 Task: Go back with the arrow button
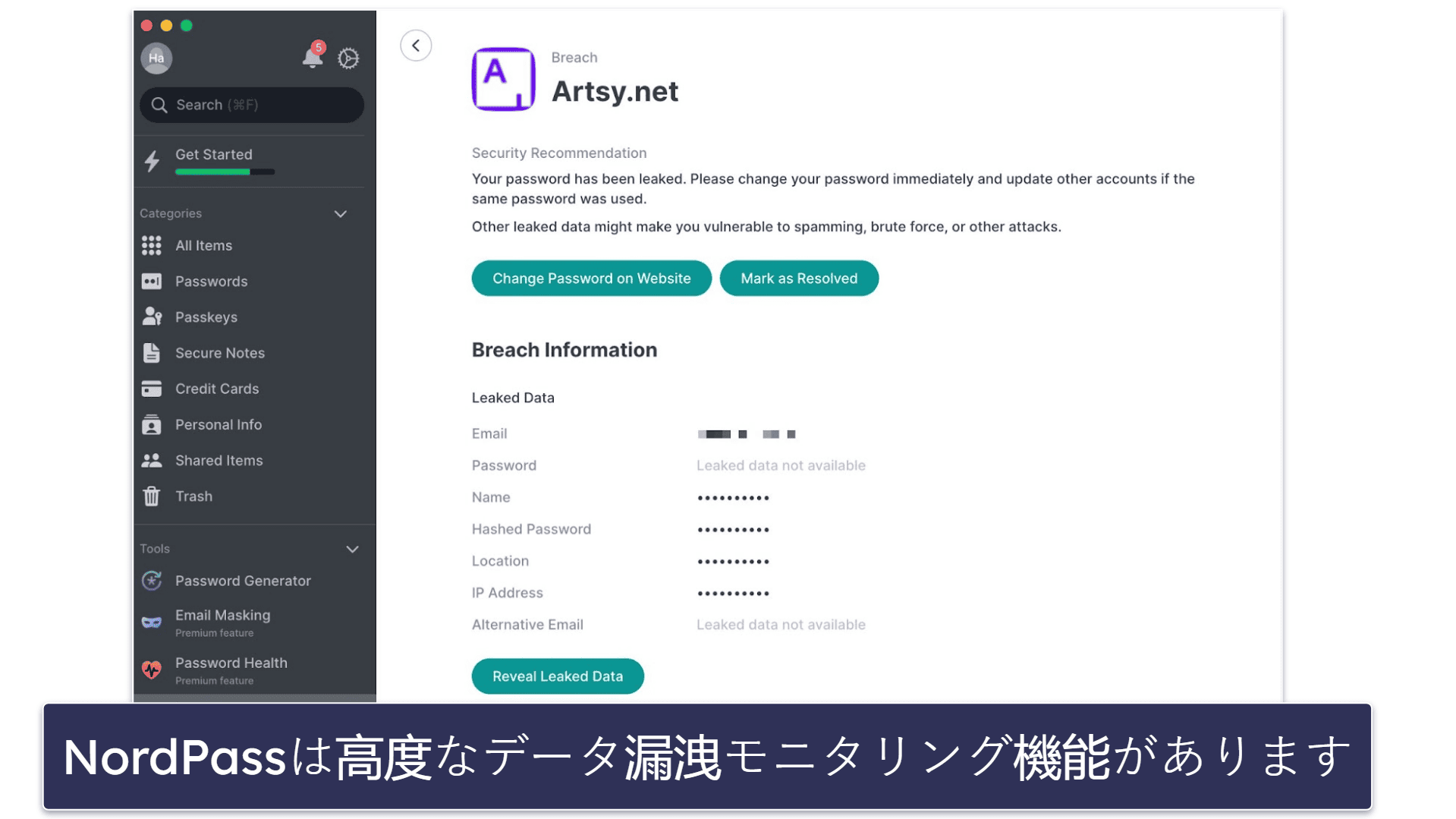pyautogui.click(x=416, y=46)
